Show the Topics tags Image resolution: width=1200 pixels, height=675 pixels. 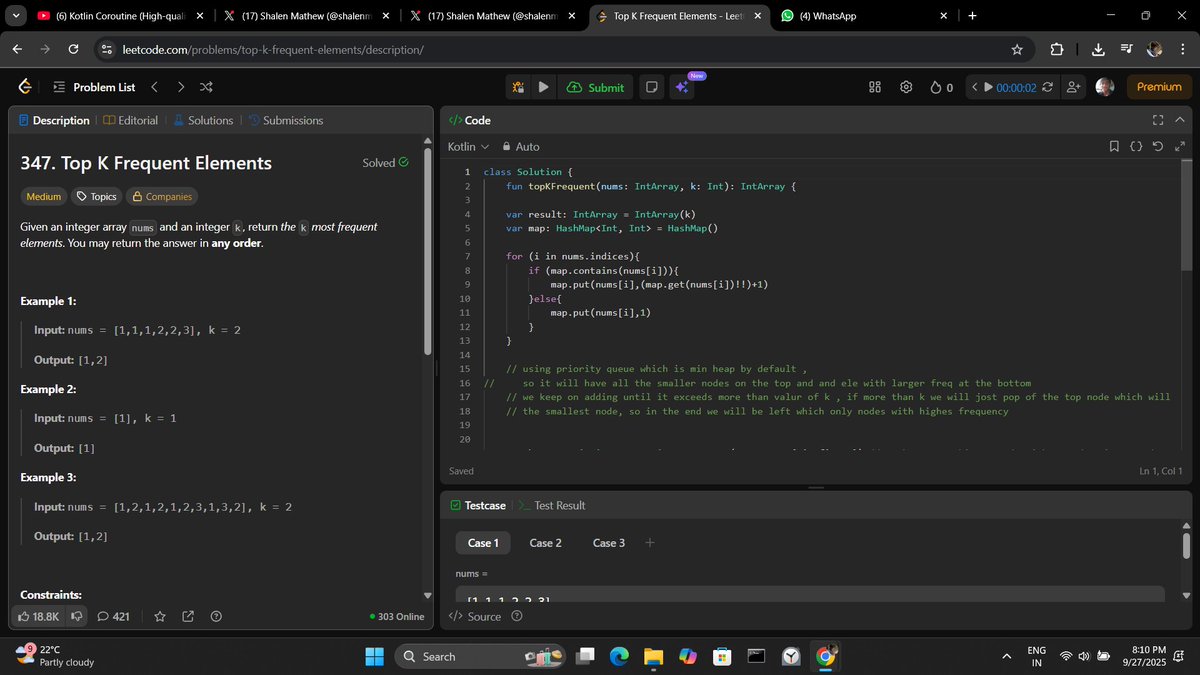click(x=96, y=196)
